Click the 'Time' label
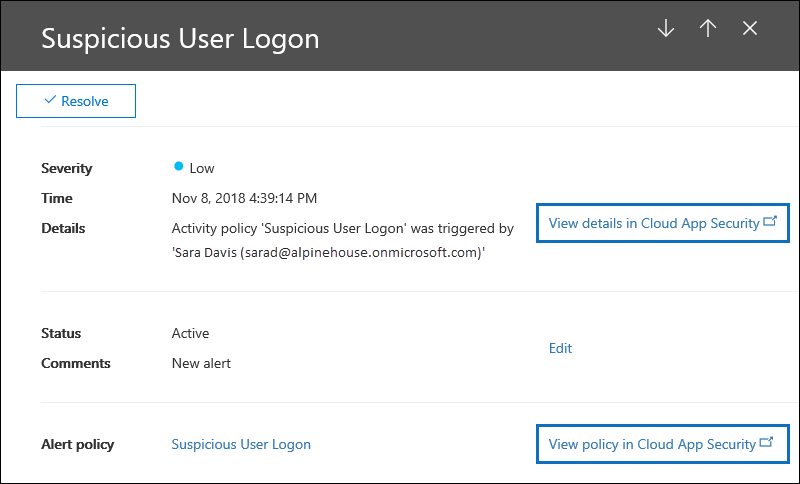800x484 pixels. click(x=57, y=198)
